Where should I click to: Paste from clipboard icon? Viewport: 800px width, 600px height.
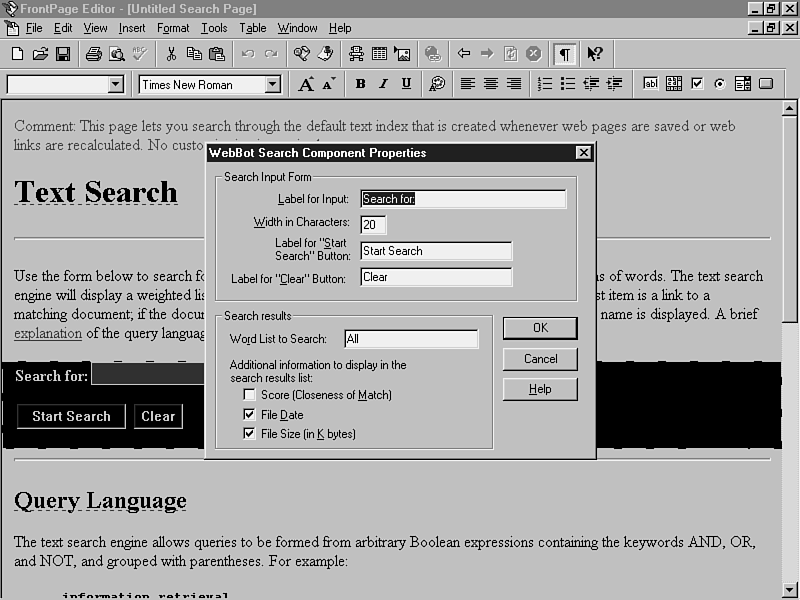(217, 54)
